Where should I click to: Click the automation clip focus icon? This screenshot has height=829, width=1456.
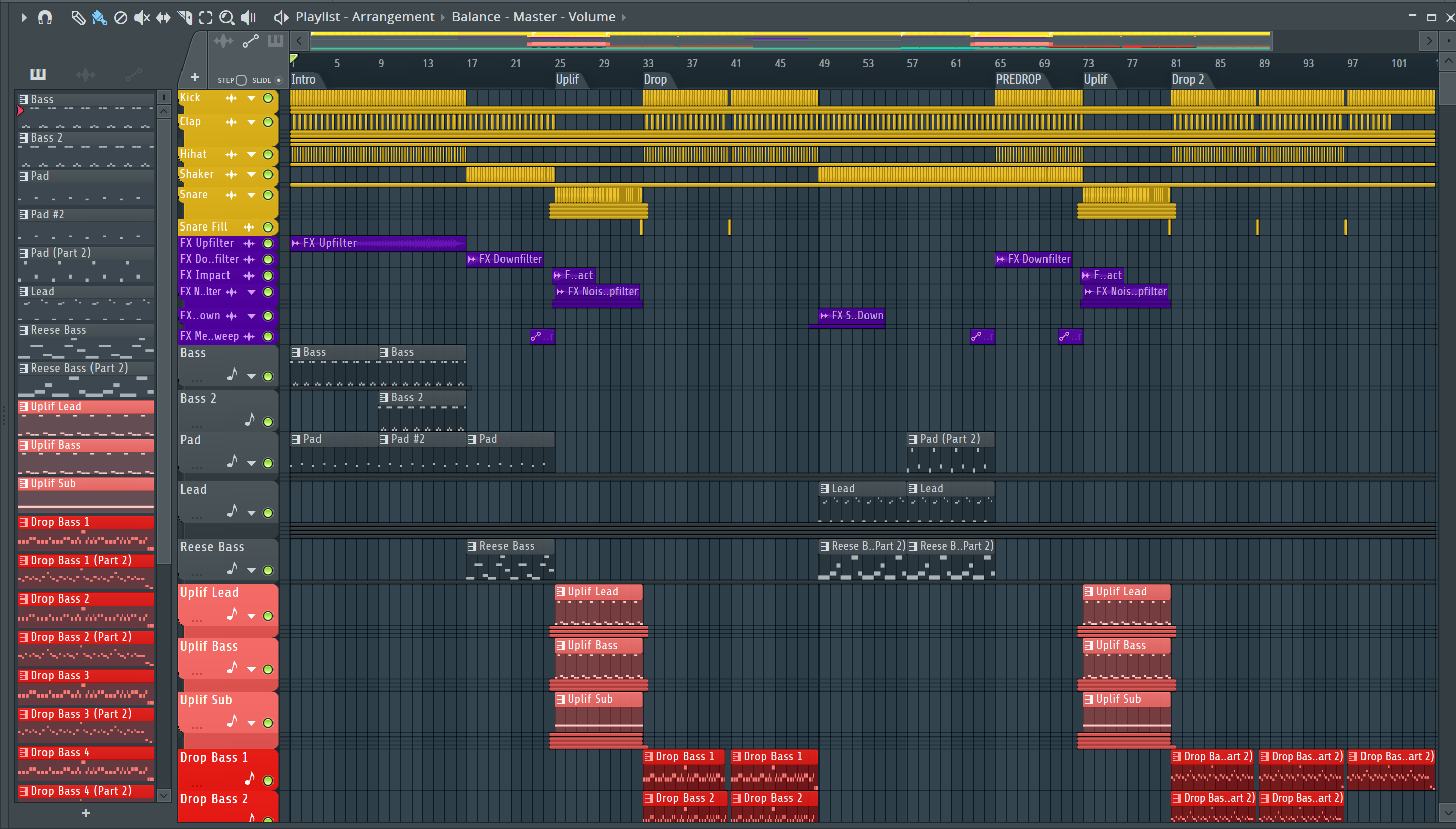point(251,41)
